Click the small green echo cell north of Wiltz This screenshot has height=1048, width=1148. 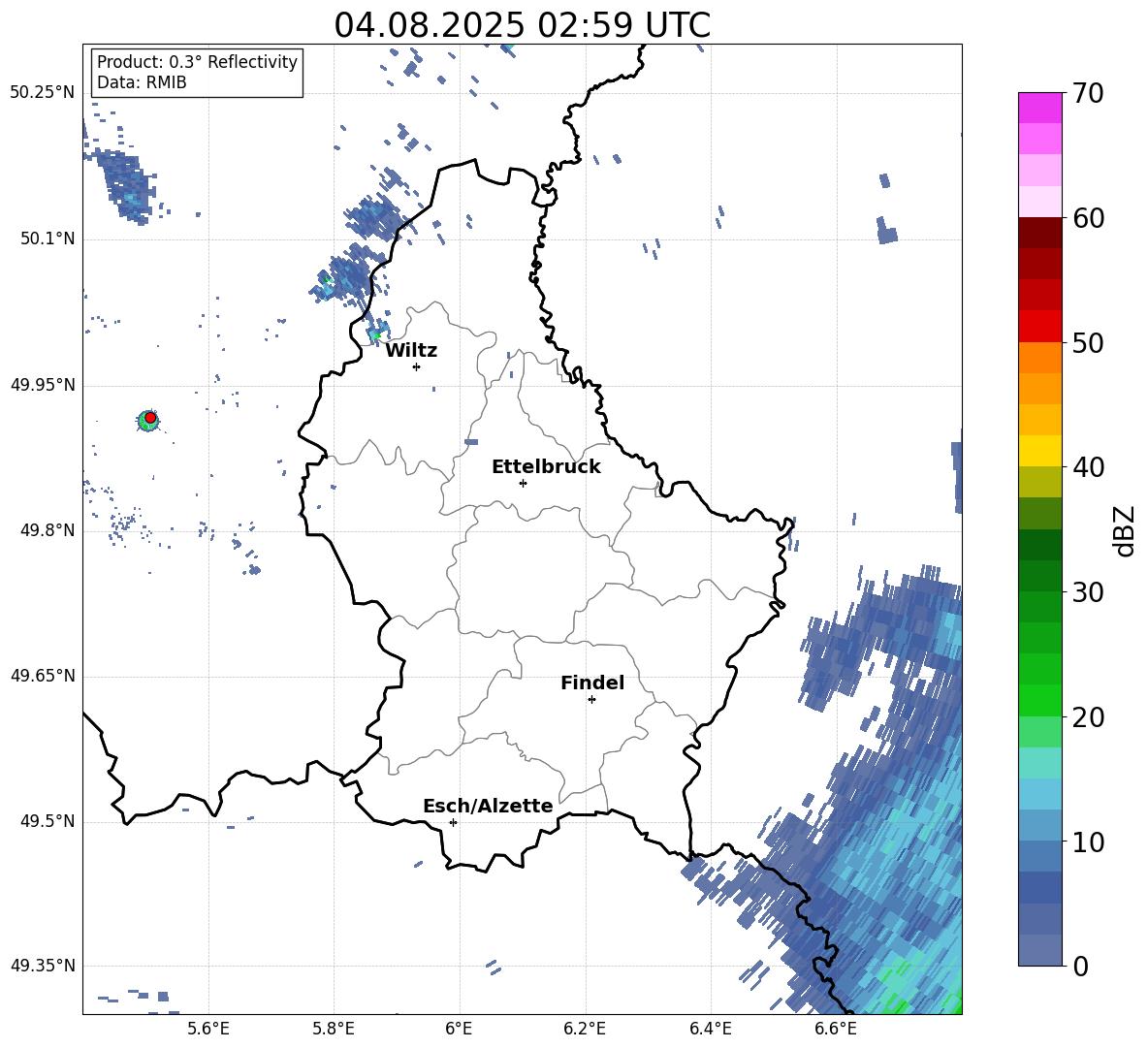[376, 334]
